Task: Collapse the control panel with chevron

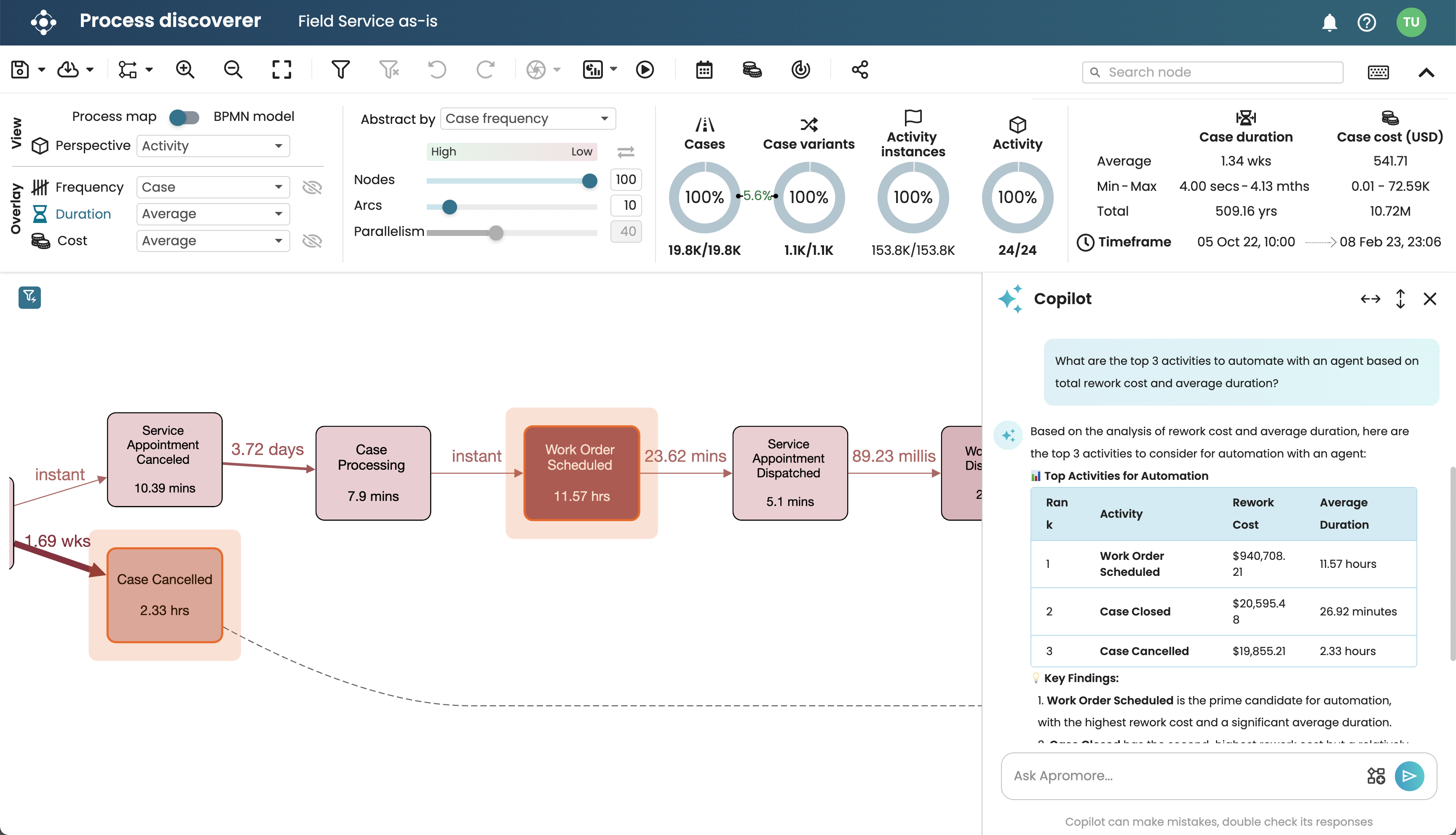Action: point(1426,72)
